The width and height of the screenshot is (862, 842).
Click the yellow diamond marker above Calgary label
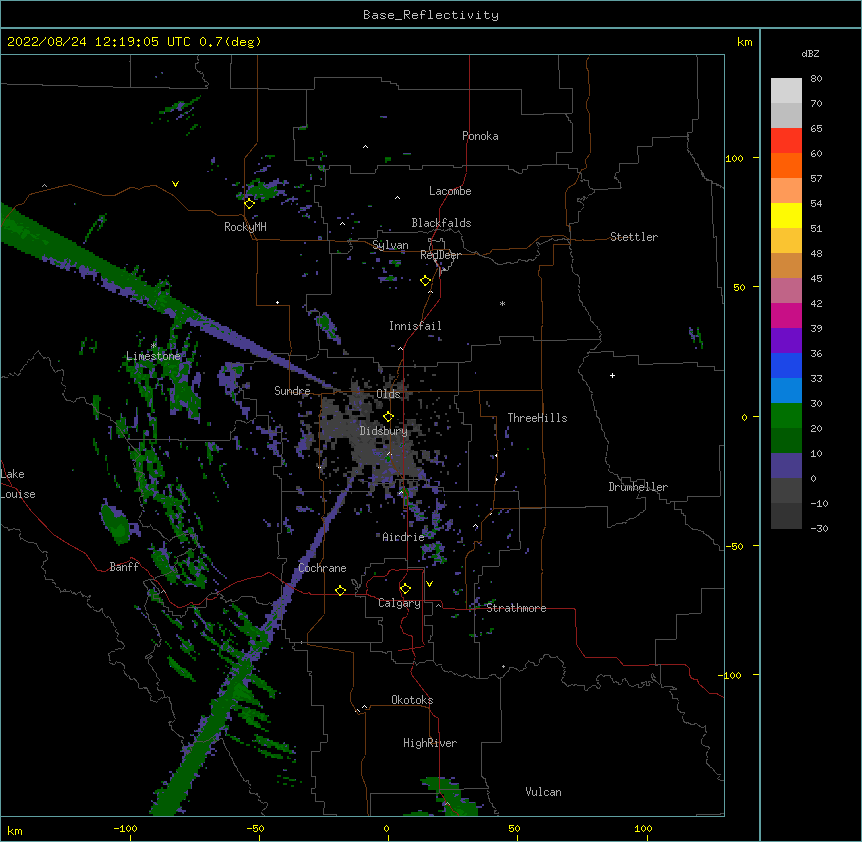click(x=405, y=589)
